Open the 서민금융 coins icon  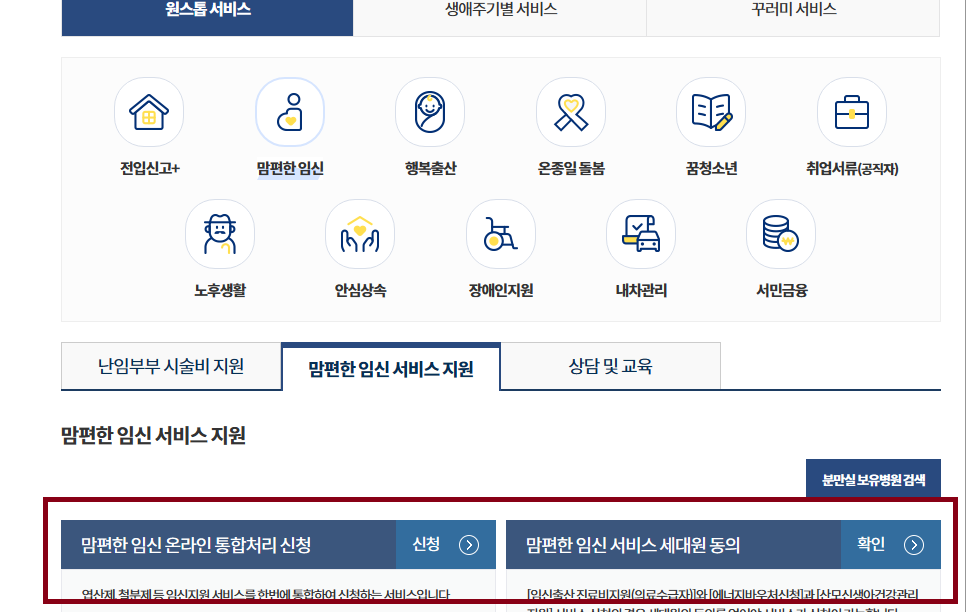781,232
